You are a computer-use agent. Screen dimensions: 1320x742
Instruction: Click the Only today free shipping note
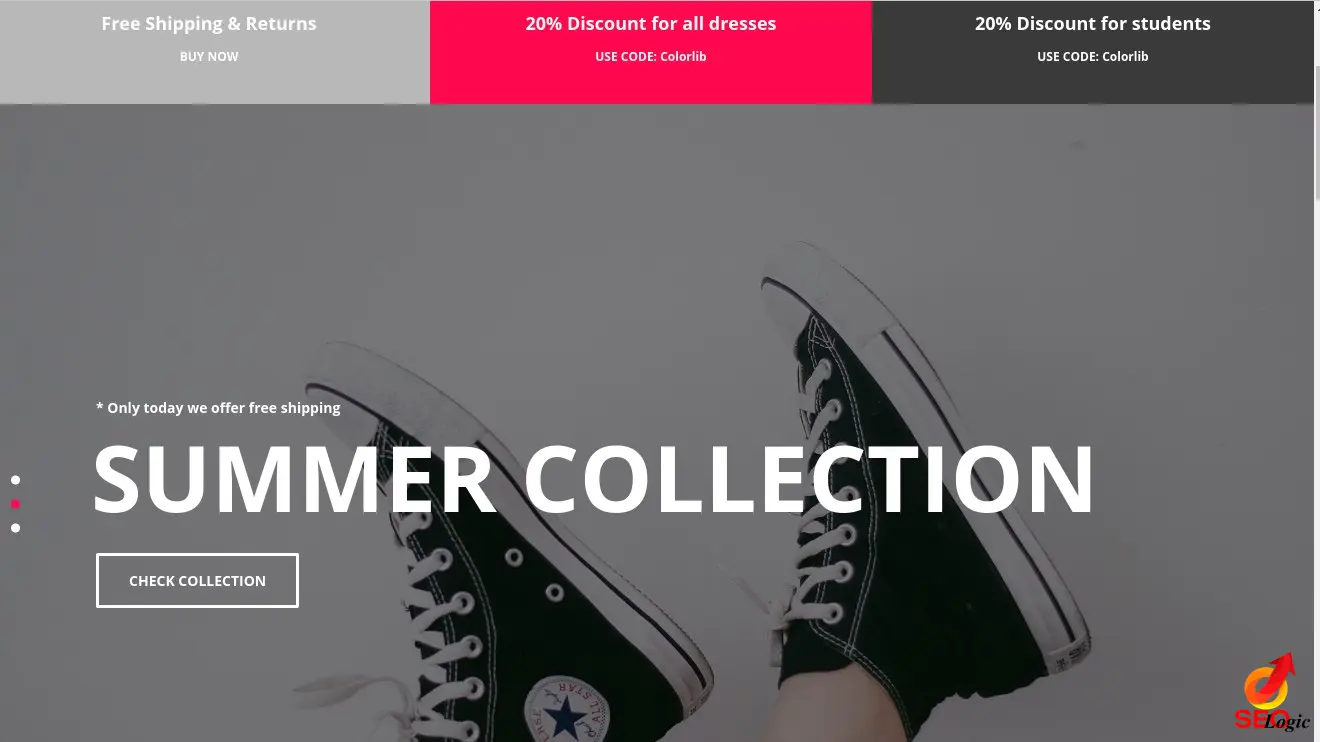(218, 408)
